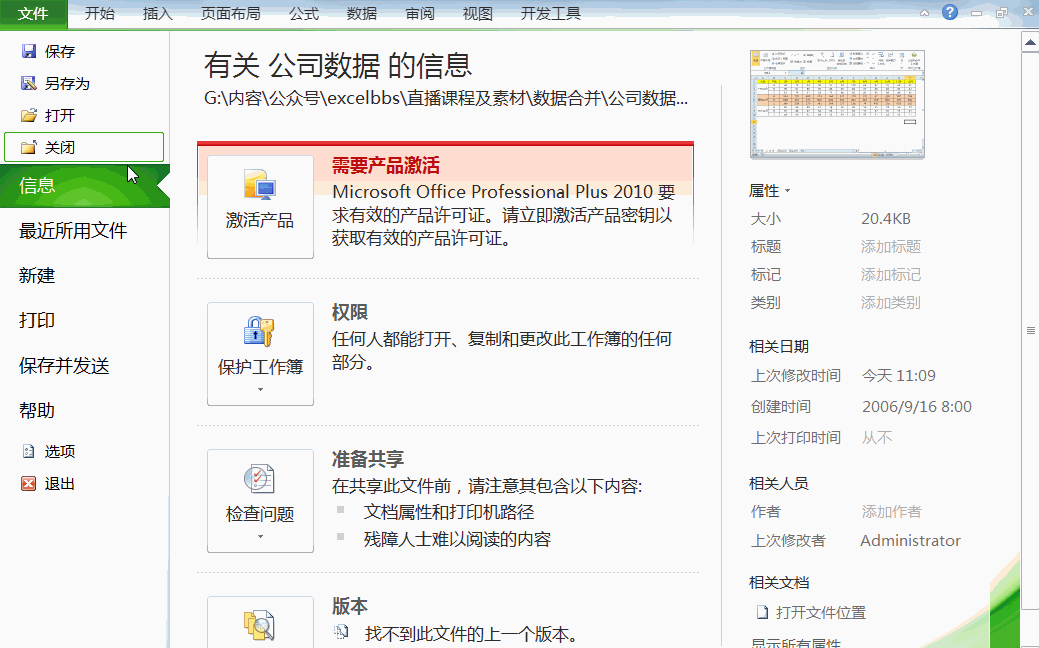Click the Close workbook folder icon
This screenshot has width=1039, height=648.
pos(28,147)
